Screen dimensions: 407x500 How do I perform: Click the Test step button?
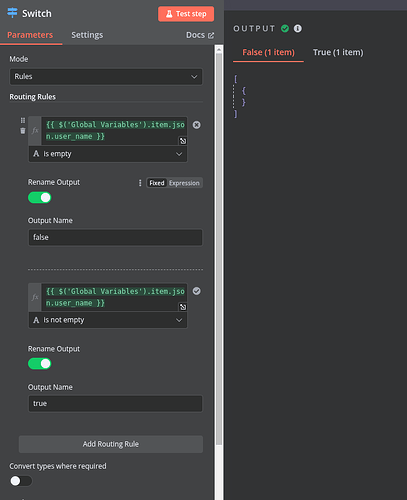click(186, 14)
